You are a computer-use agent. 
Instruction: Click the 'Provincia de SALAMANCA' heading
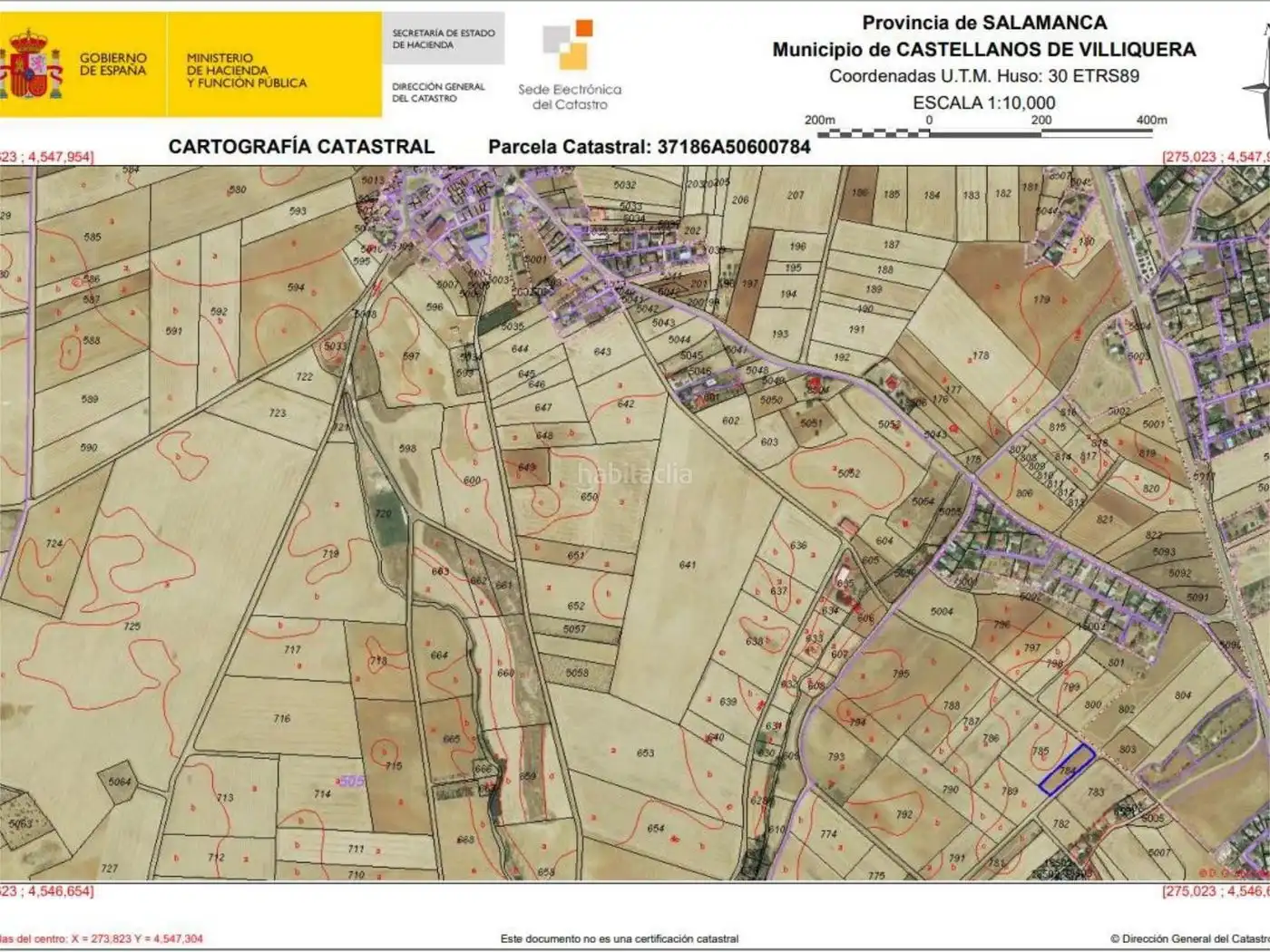point(984,23)
